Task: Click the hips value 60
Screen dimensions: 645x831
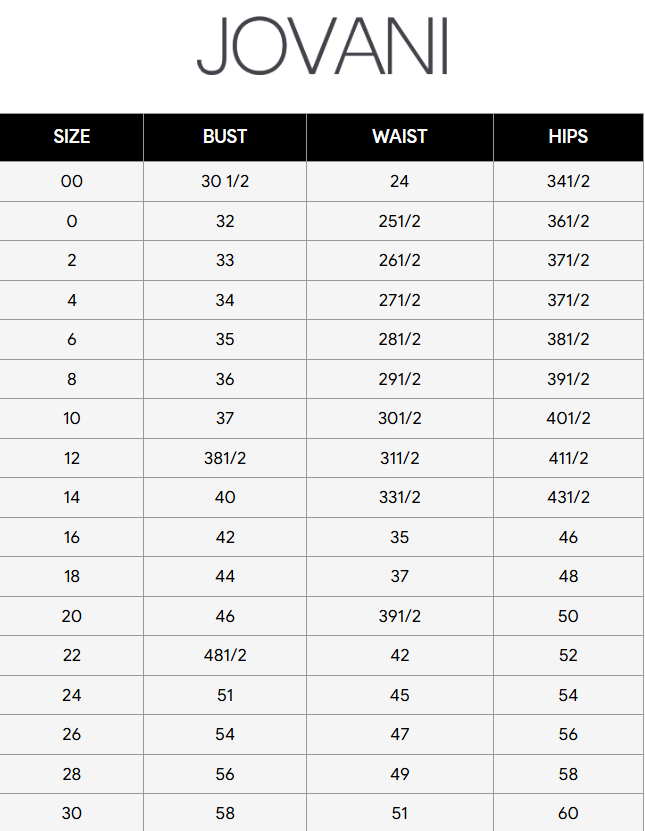Action: [x=568, y=813]
